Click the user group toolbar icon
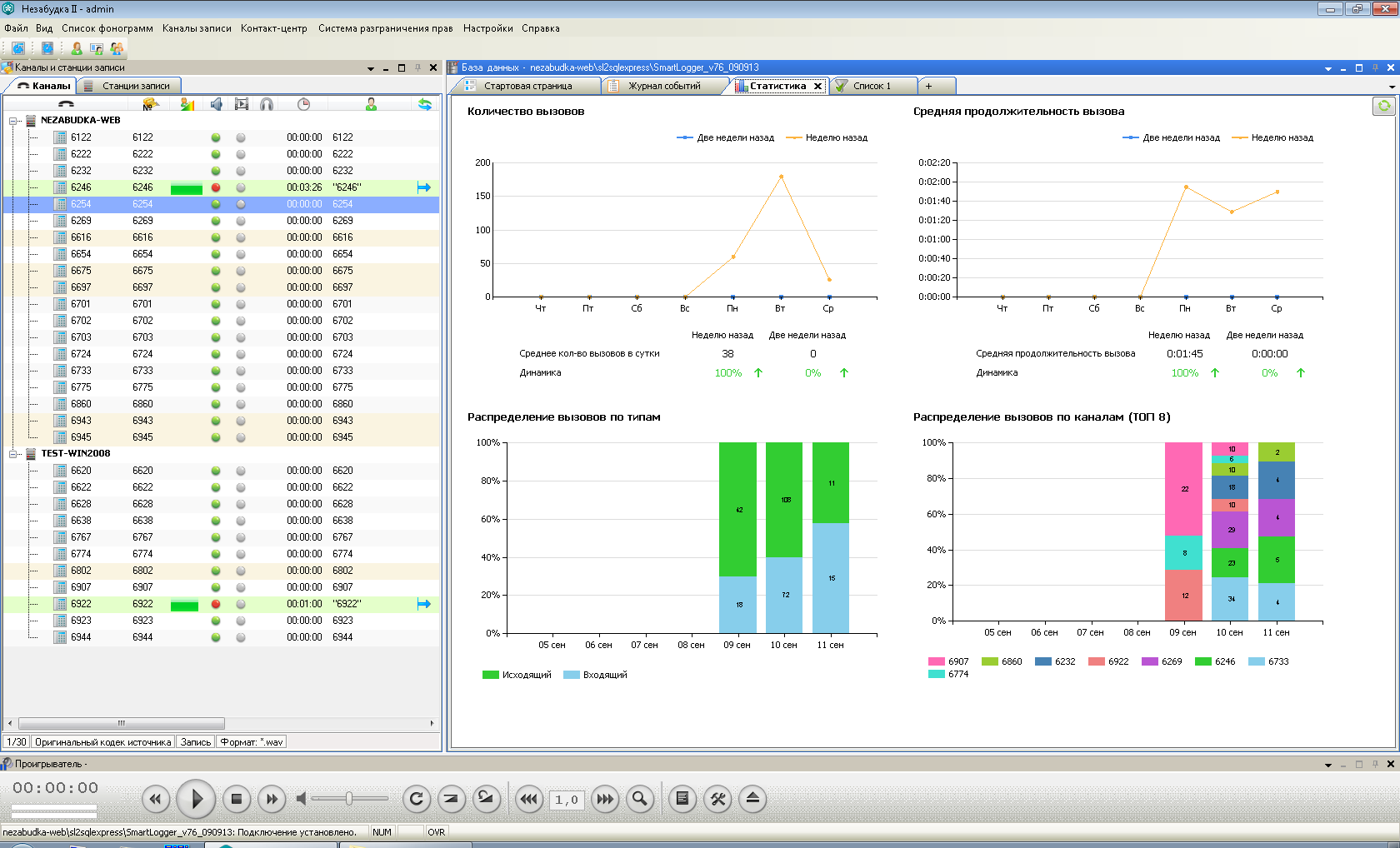 117,48
